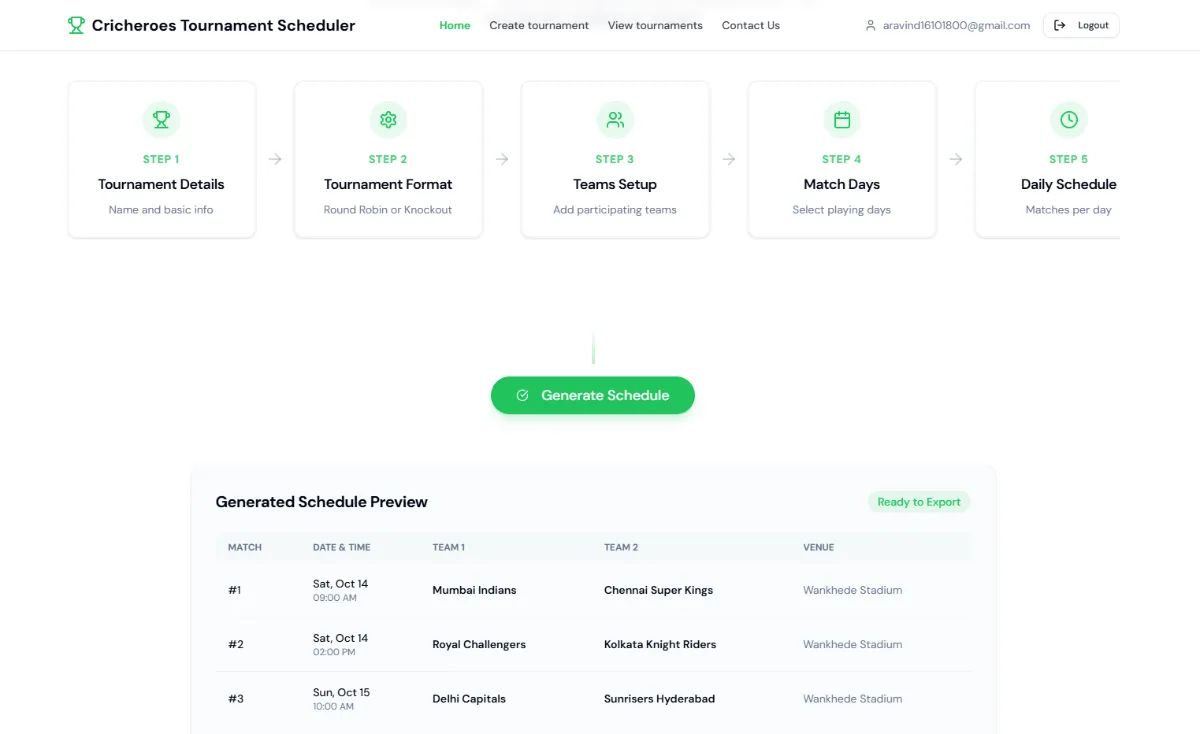Open the Tournament Details step card
This screenshot has width=1200, height=734.
click(x=161, y=159)
